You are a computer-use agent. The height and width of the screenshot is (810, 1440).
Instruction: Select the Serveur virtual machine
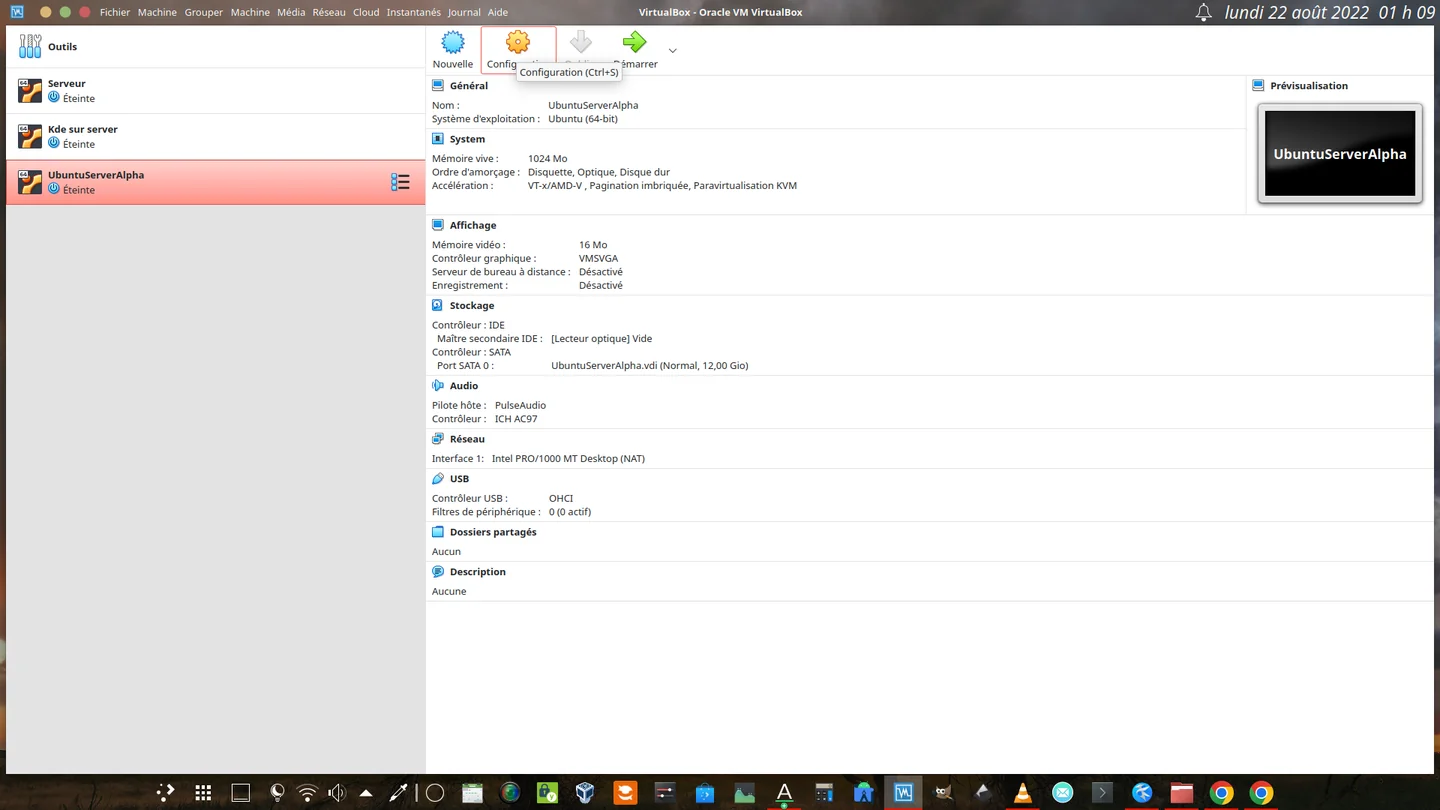[216, 91]
